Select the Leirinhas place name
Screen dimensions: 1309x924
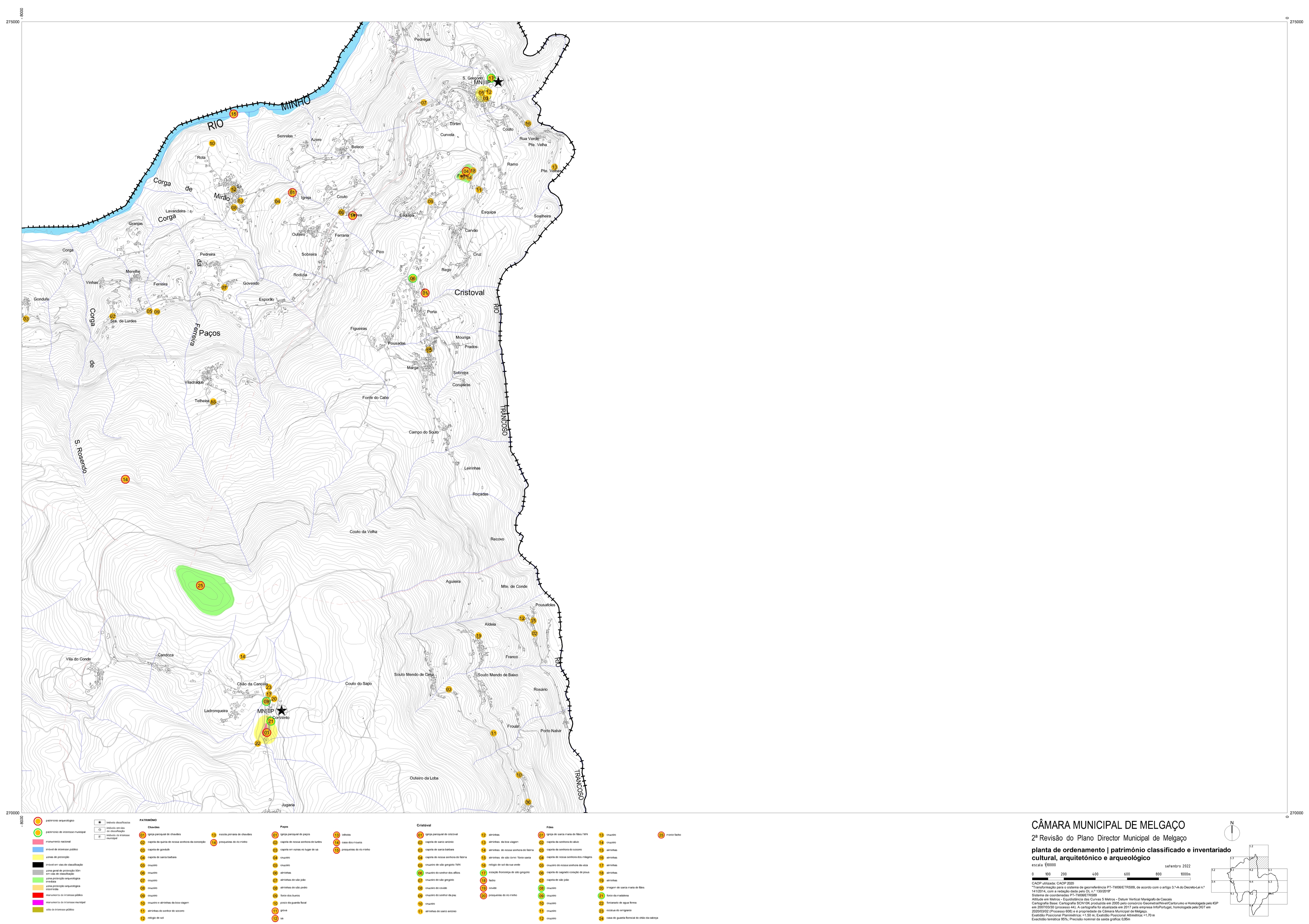point(472,468)
